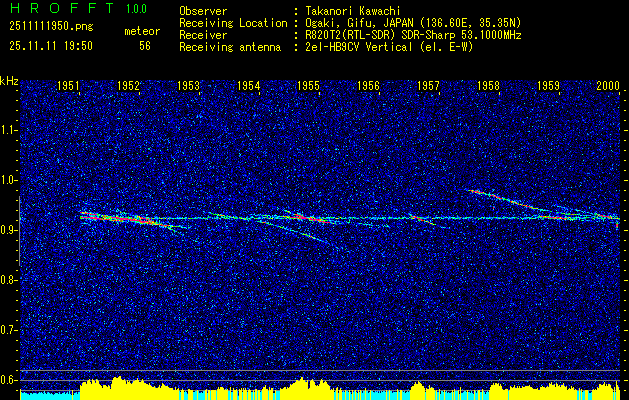Click the 1954 time marker
Screen dimensions: 629x400
[248, 85]
